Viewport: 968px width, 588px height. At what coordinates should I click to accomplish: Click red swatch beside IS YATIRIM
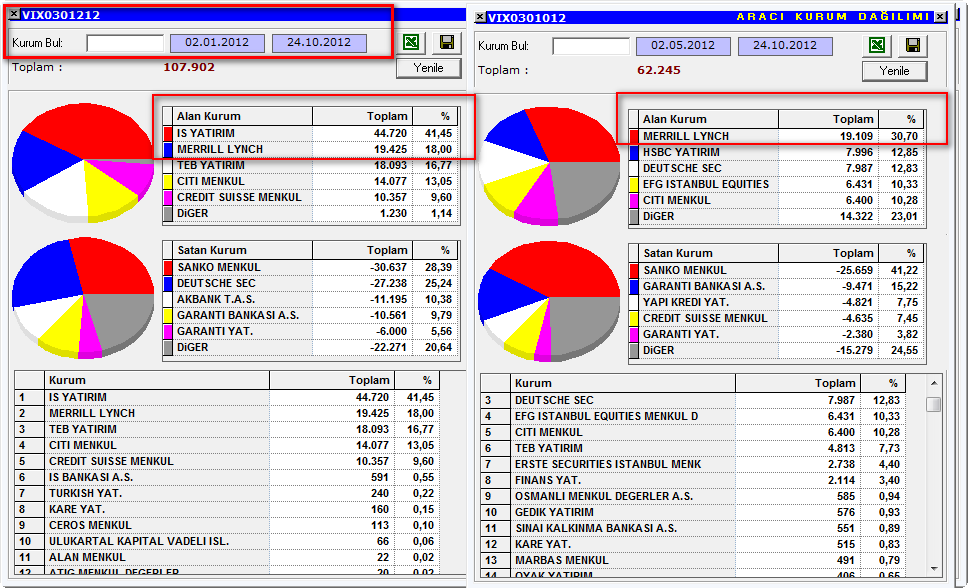(x=168, y=133)
